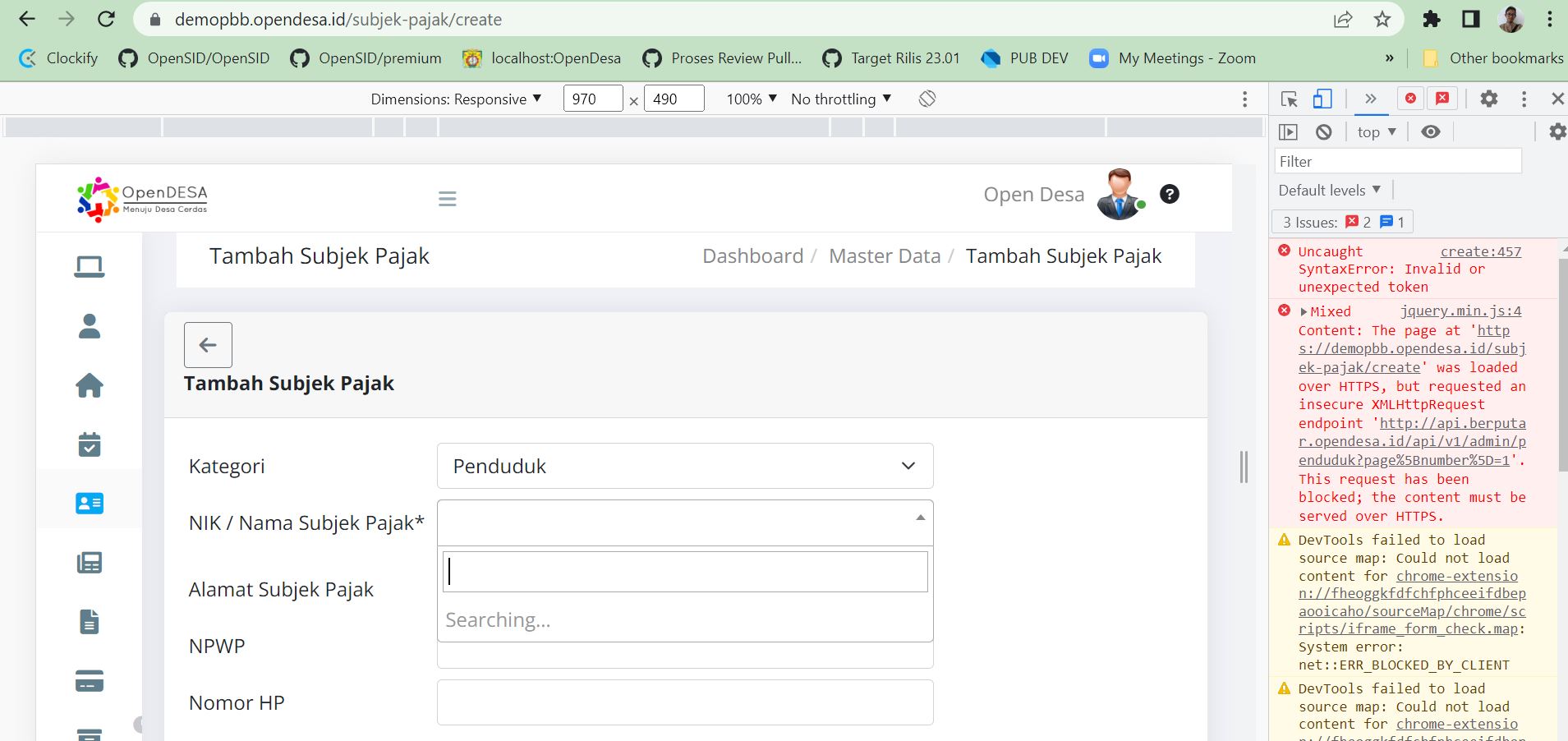Image resolution: width=1568 pixels, height=741 pixels.
Task: Toggle the rotate viewport icon near throttling
Action: coord(927,99)
